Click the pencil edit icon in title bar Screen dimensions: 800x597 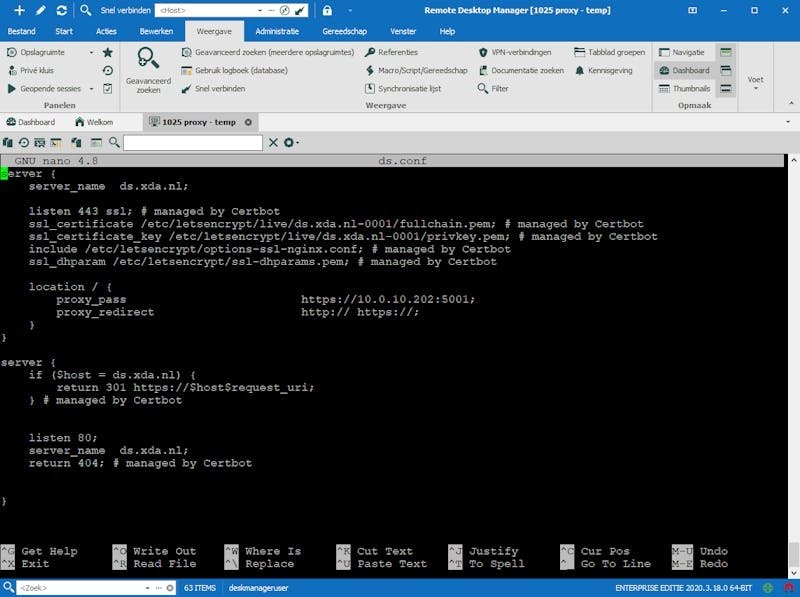point(40,10)
